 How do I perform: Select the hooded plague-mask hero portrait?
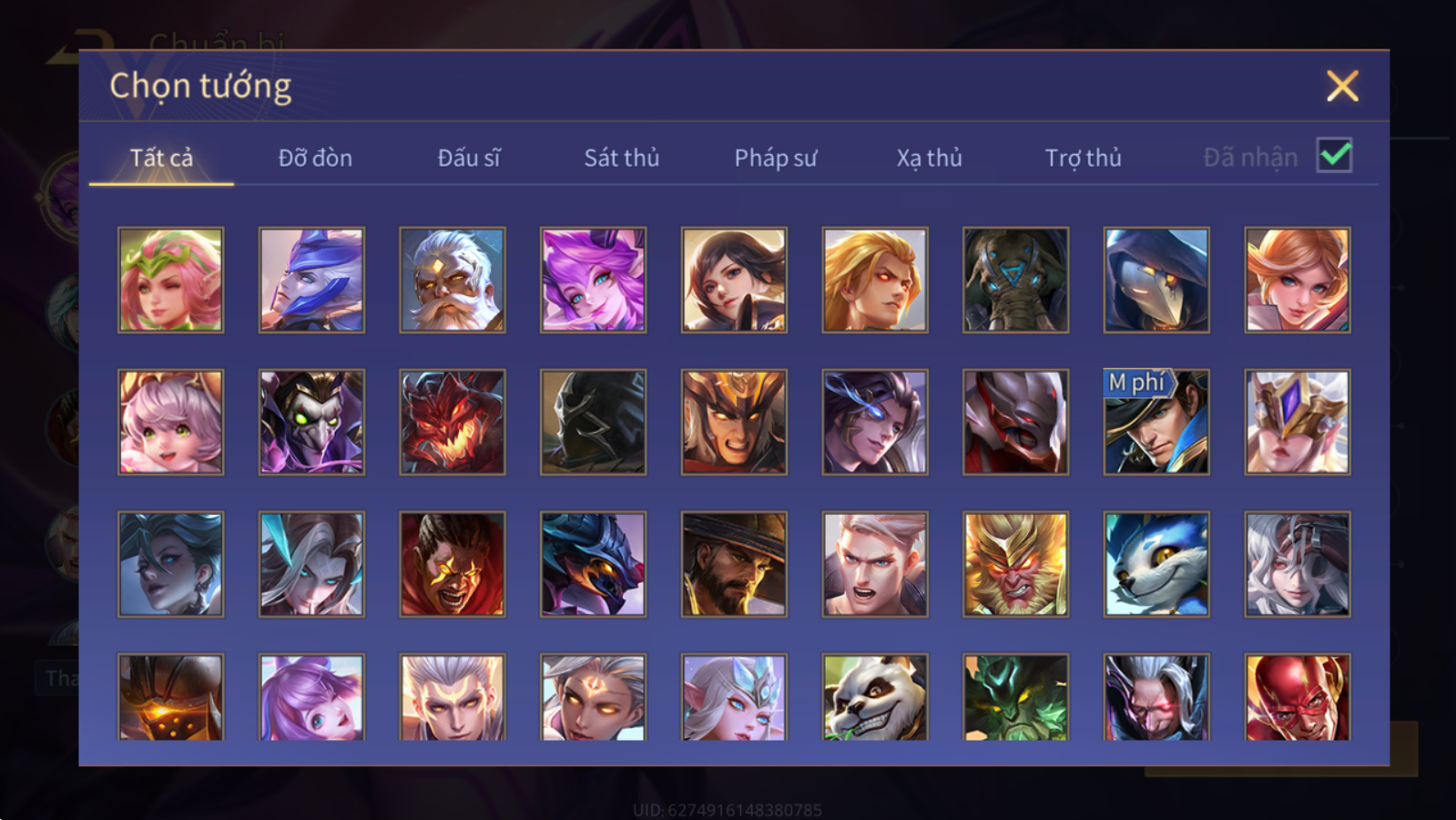click(x=1156, y=280)
